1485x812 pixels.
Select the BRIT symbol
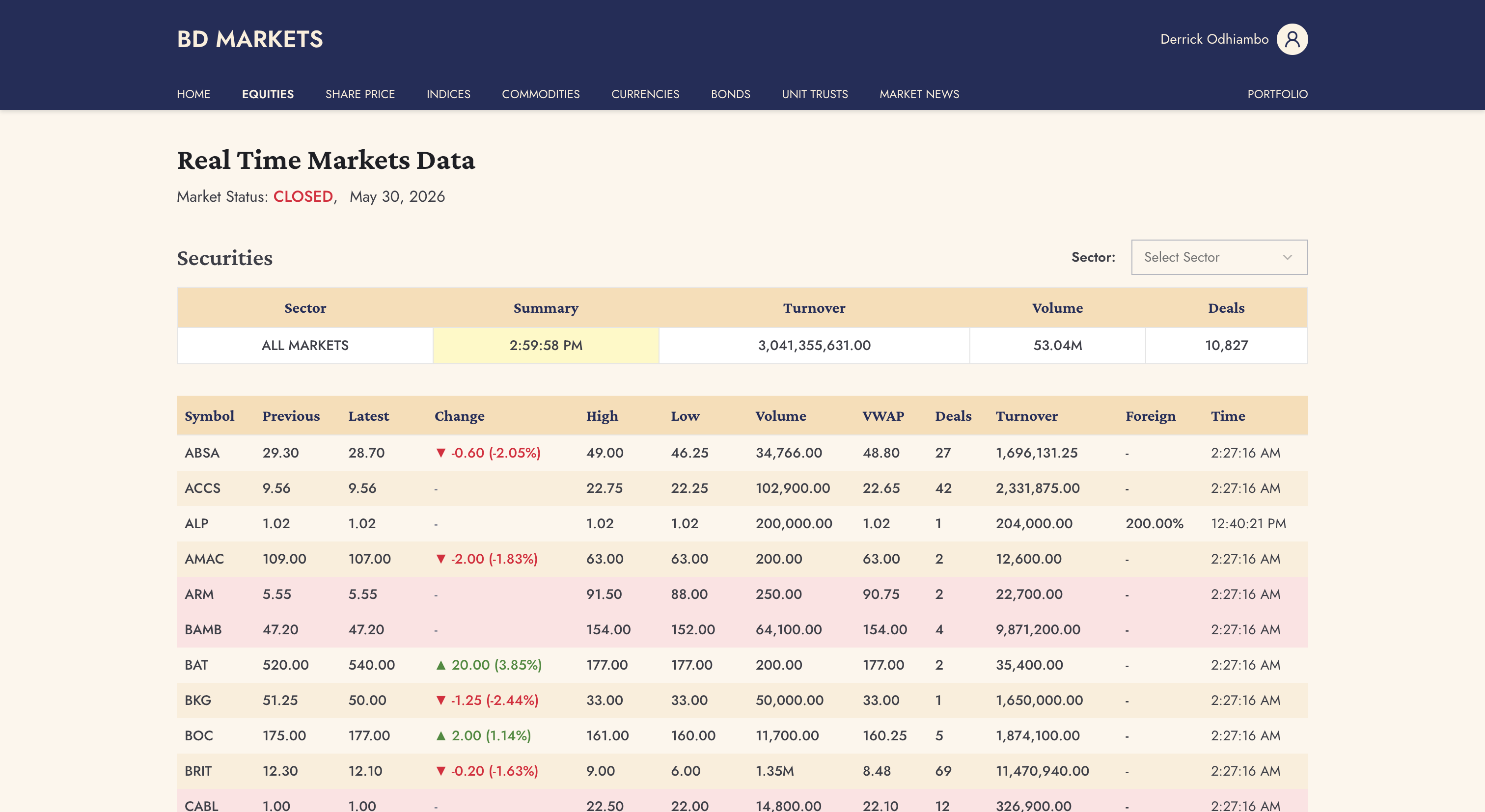click(x=198, y=770)
